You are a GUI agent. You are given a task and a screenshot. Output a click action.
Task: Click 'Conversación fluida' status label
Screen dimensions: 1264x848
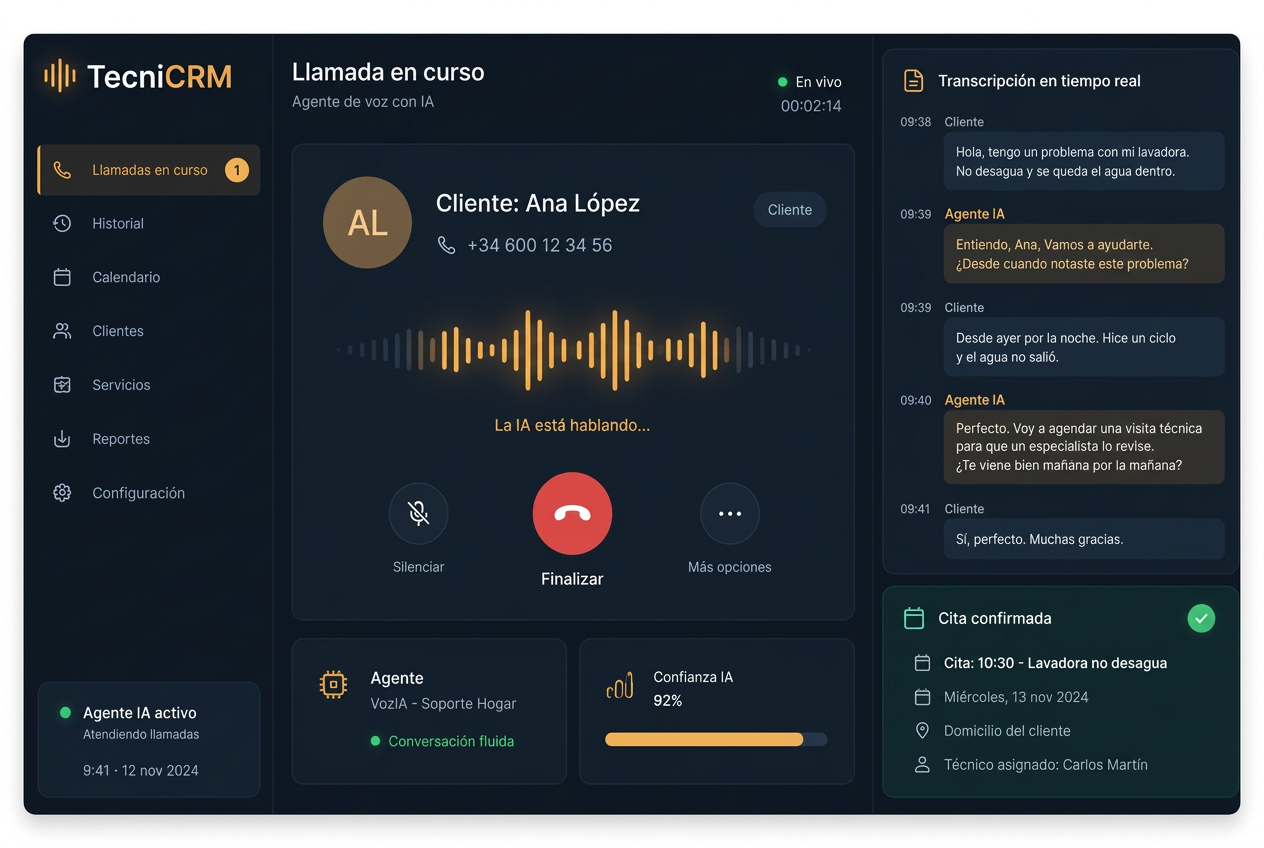click(451, 741)
